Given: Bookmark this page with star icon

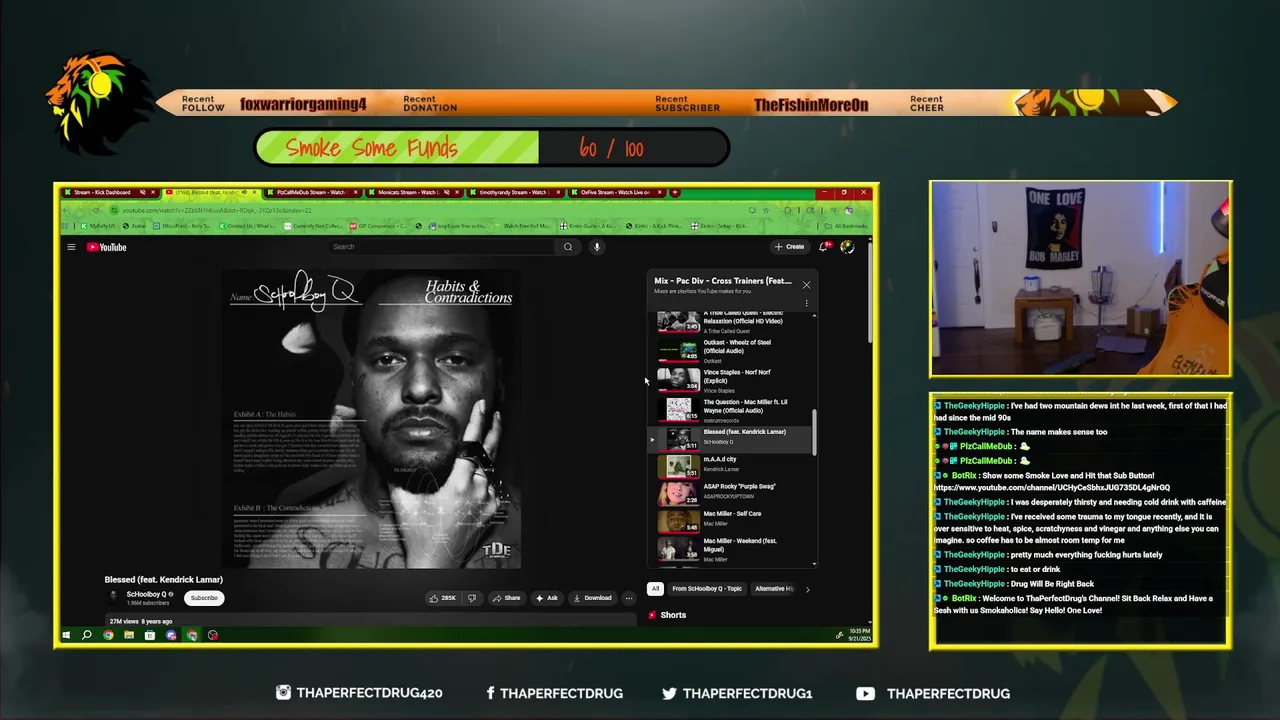Looking at the screenshot, I should click(765, 210).
